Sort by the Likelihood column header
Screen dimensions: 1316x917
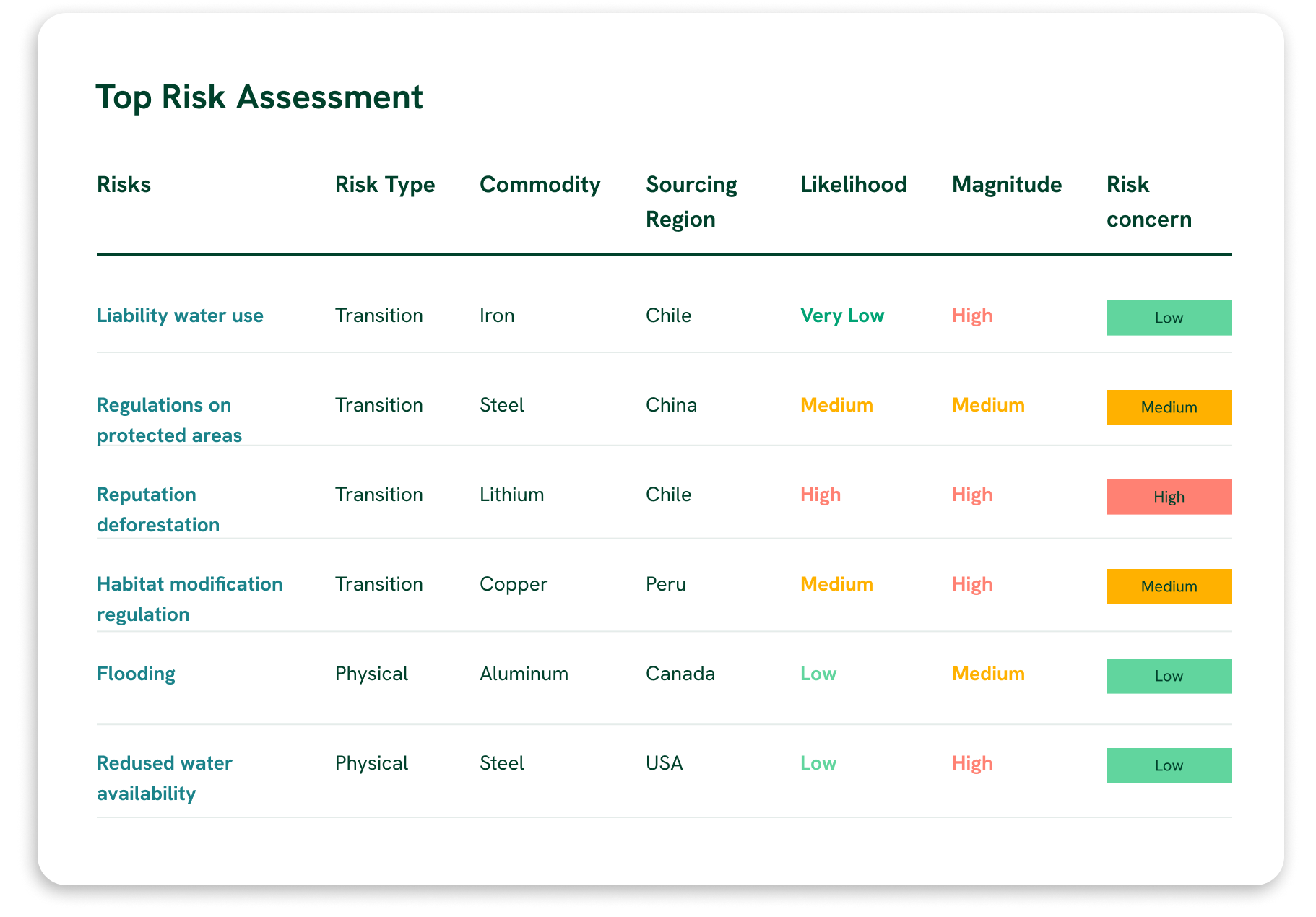click(x=853, y=185)
